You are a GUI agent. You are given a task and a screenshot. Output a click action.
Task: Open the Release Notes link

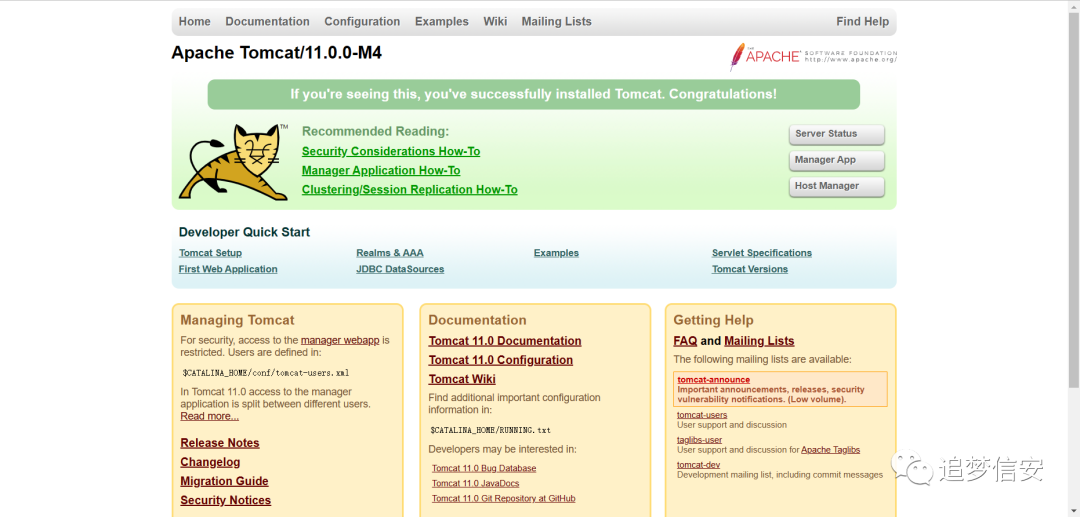pyautogui.click(x=220, y=443)
